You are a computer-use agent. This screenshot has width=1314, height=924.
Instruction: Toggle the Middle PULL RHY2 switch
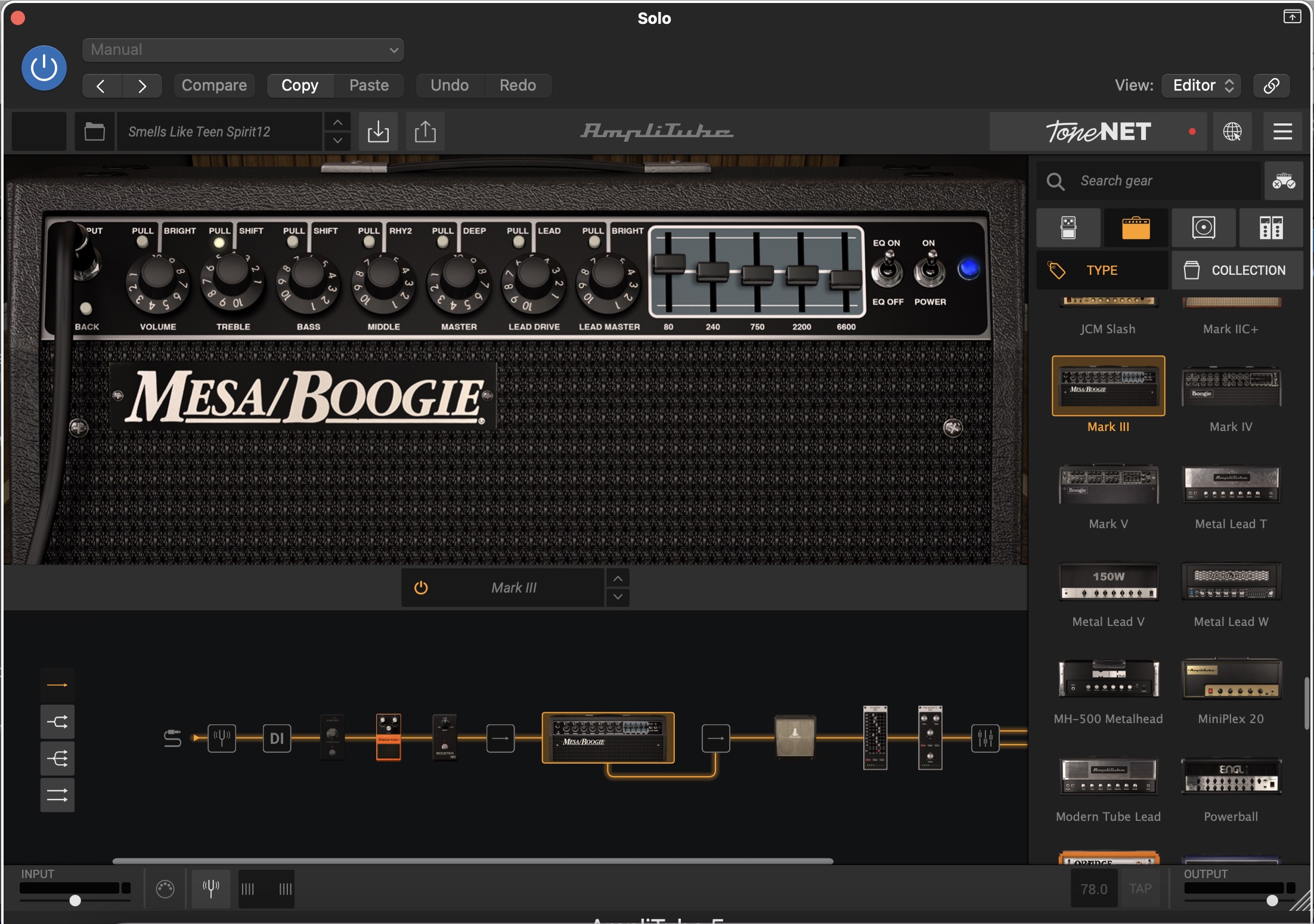pyautogui.click(x=369, y=241)
